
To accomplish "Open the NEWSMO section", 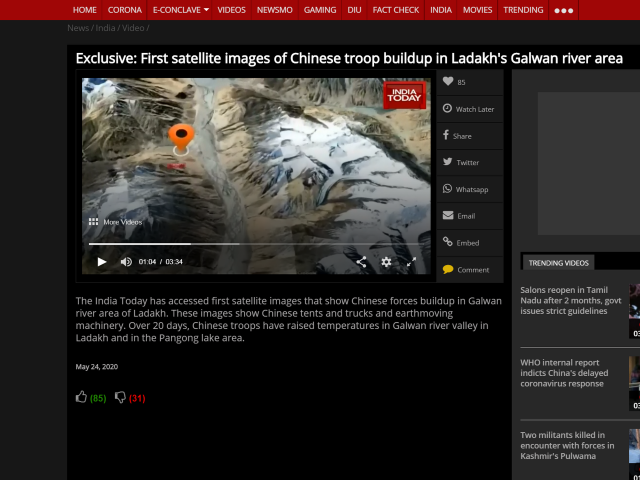I will tap(275, 10).
